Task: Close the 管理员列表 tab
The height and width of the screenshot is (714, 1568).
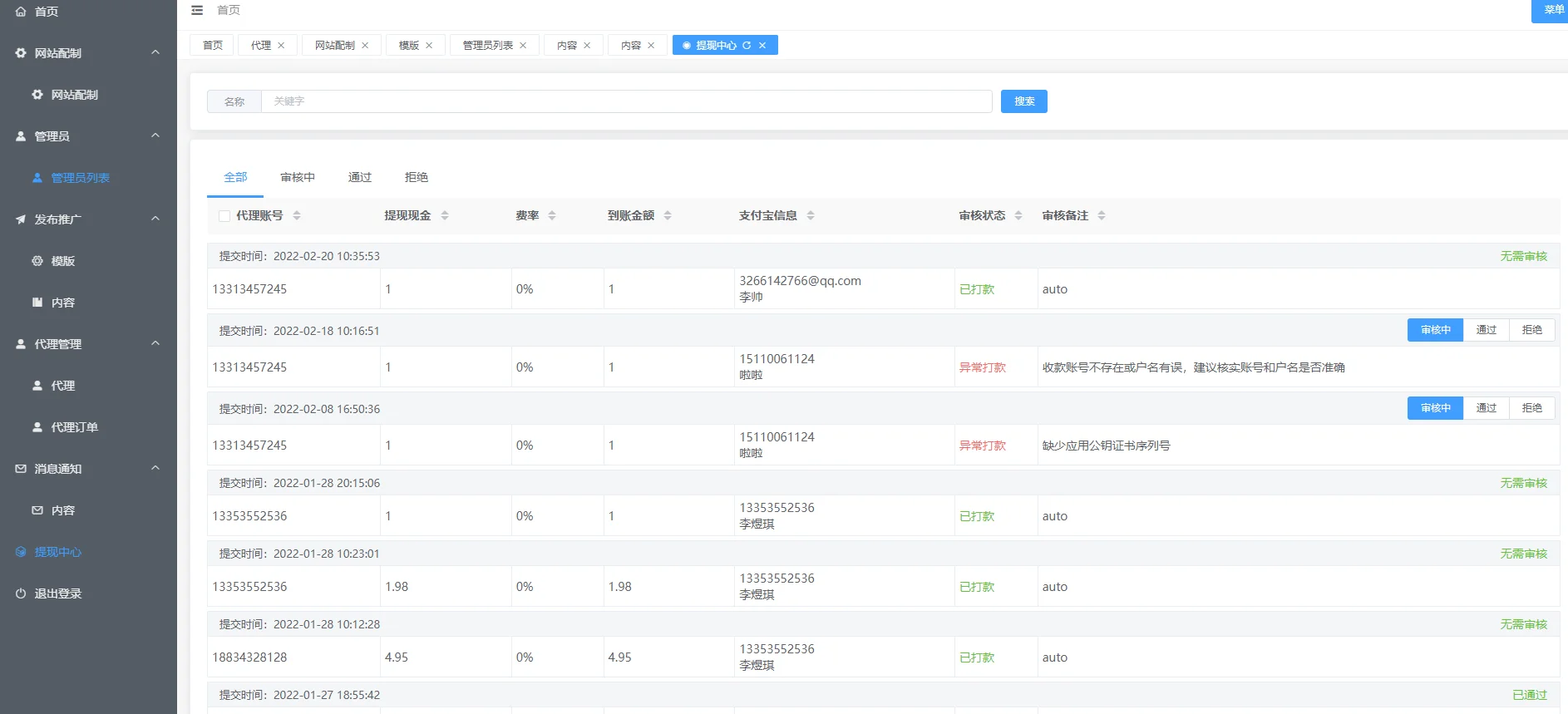Action: pos(523,46)
